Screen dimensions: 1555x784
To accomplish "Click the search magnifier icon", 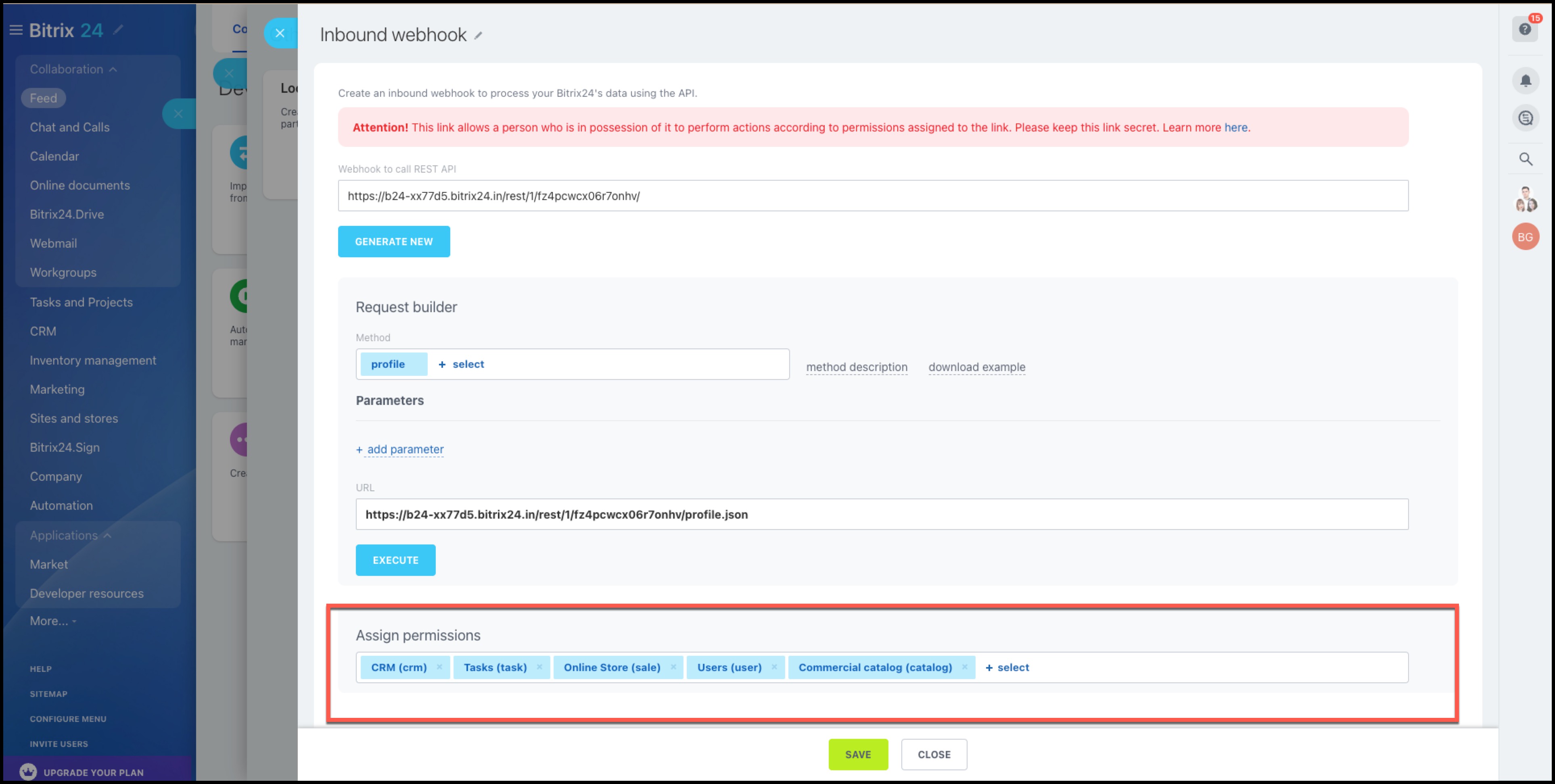I will (x=1526, y=159).
